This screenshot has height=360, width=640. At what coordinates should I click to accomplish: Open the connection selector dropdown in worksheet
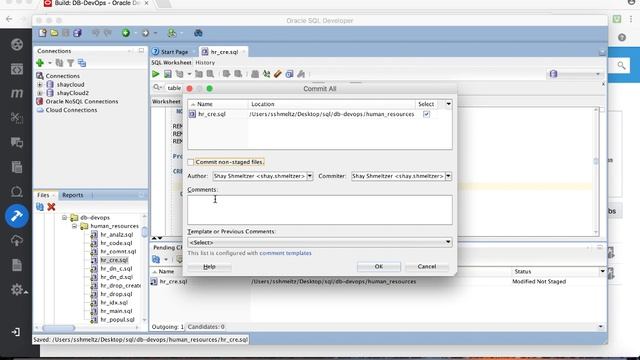click(598, 74)
